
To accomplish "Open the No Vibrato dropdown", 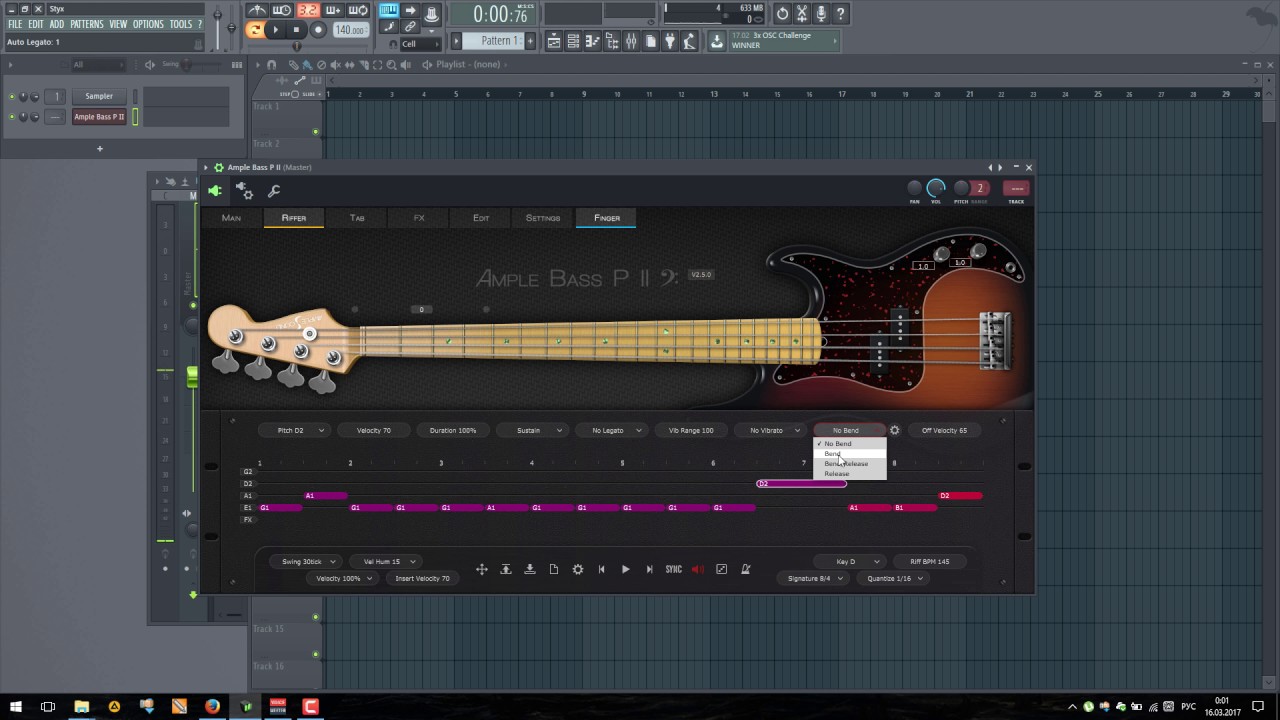I will (771, 430).
